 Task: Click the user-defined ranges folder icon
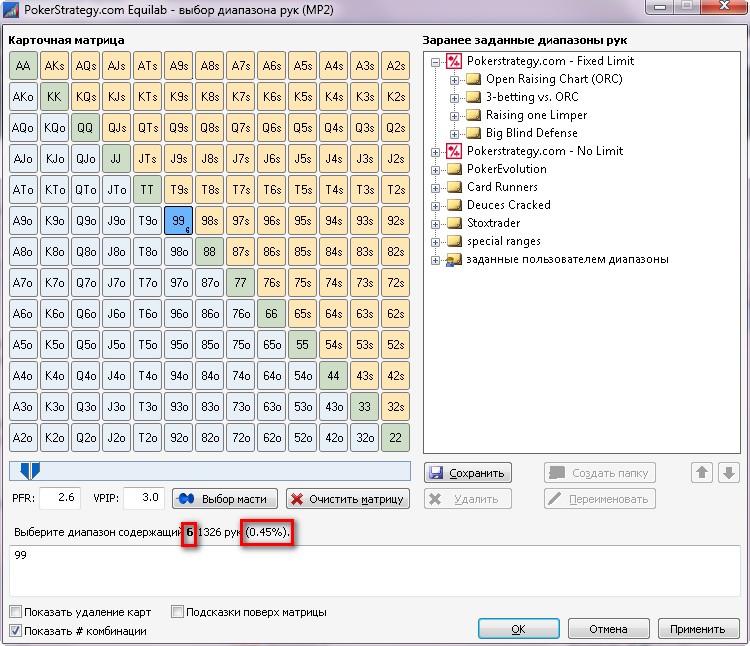click(x=453, y=260)
